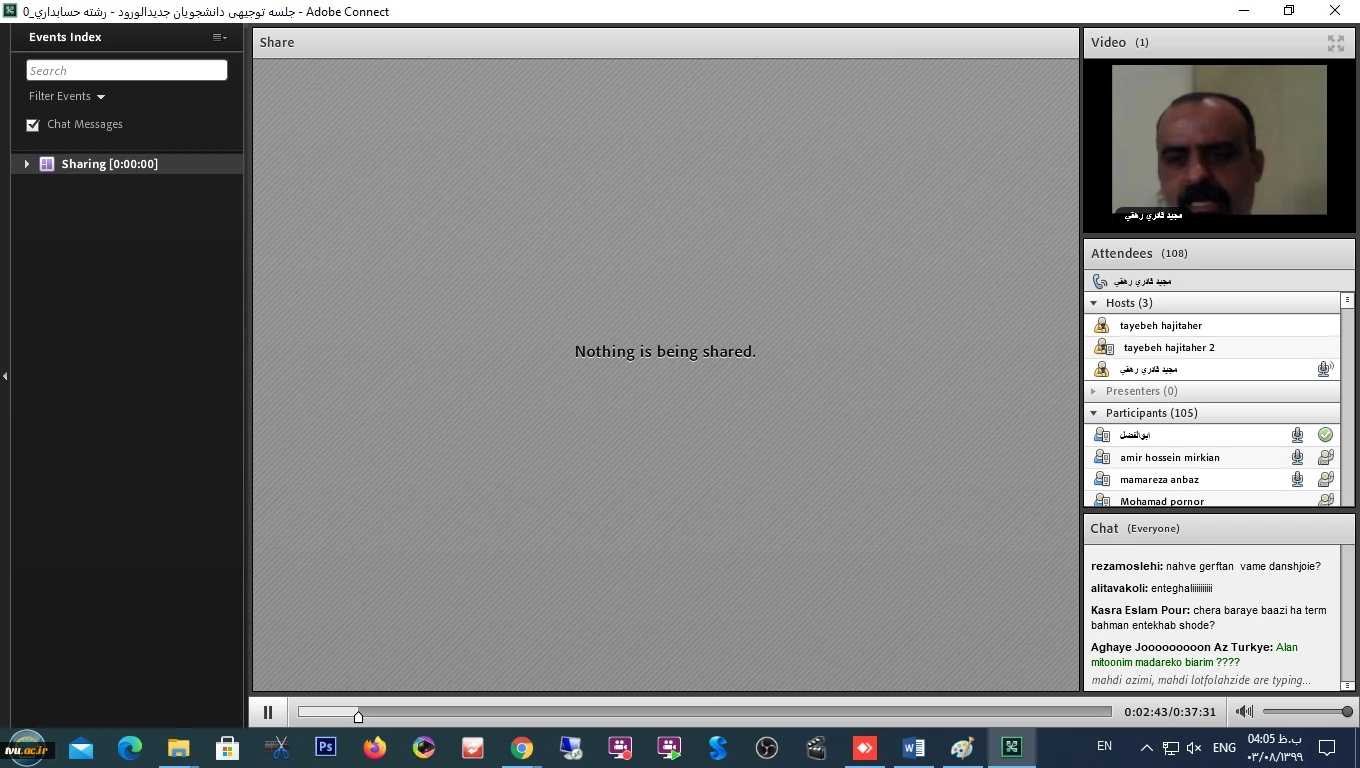Open Google Chrome from the taskbar

tap(521, 747)
